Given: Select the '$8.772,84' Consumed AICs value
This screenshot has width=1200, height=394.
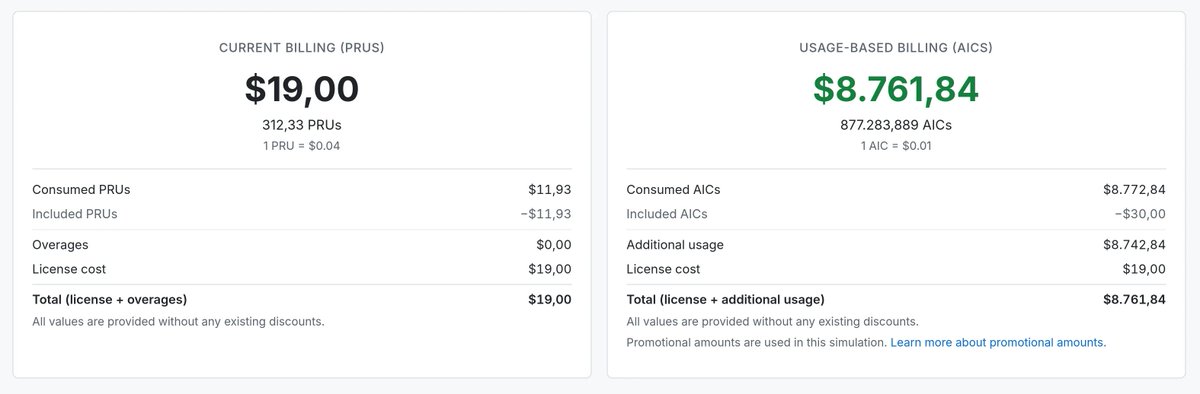Looking at the screenshot, I should pos(1134,189).
